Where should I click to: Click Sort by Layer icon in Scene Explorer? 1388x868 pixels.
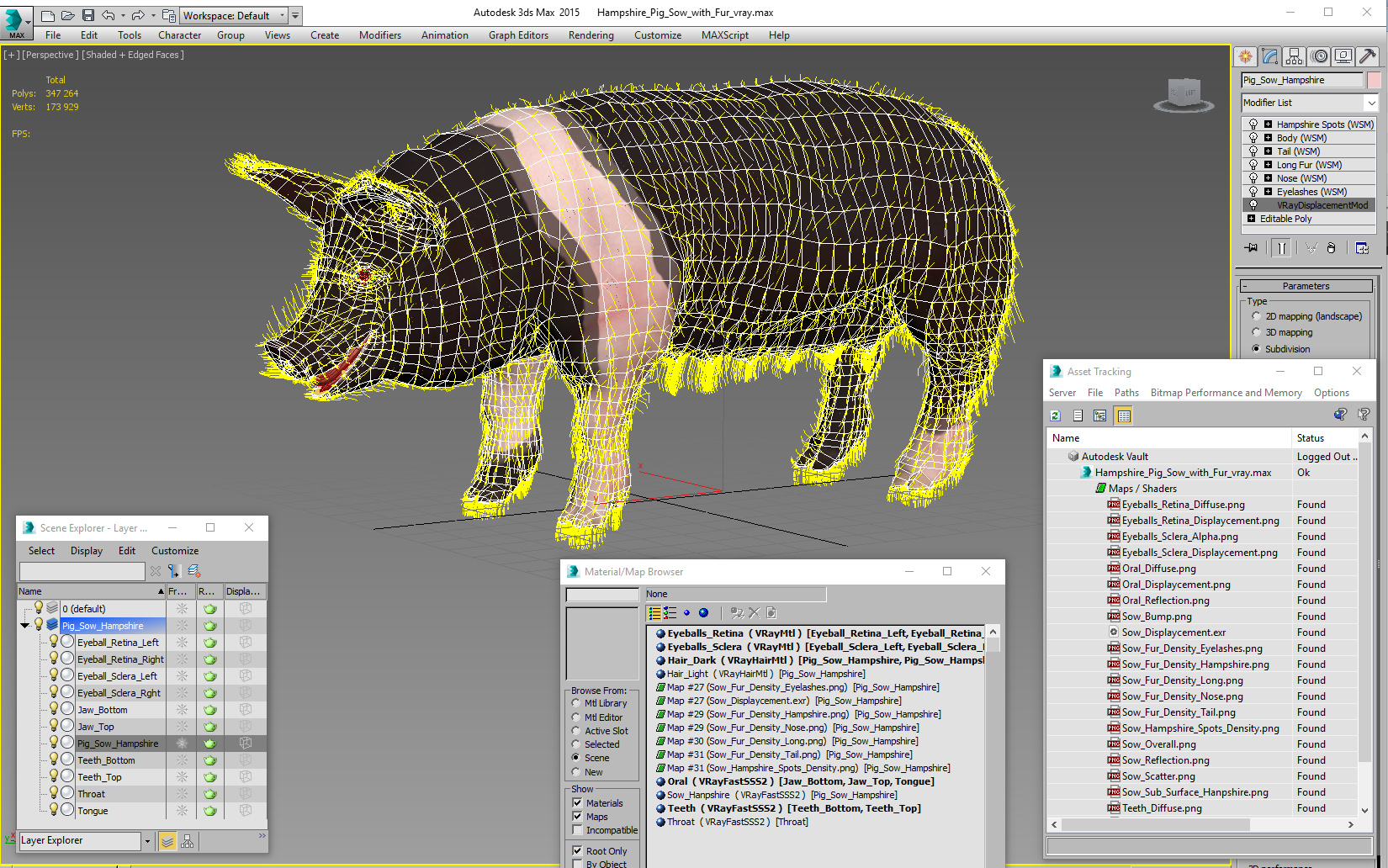tap(167, 841)
